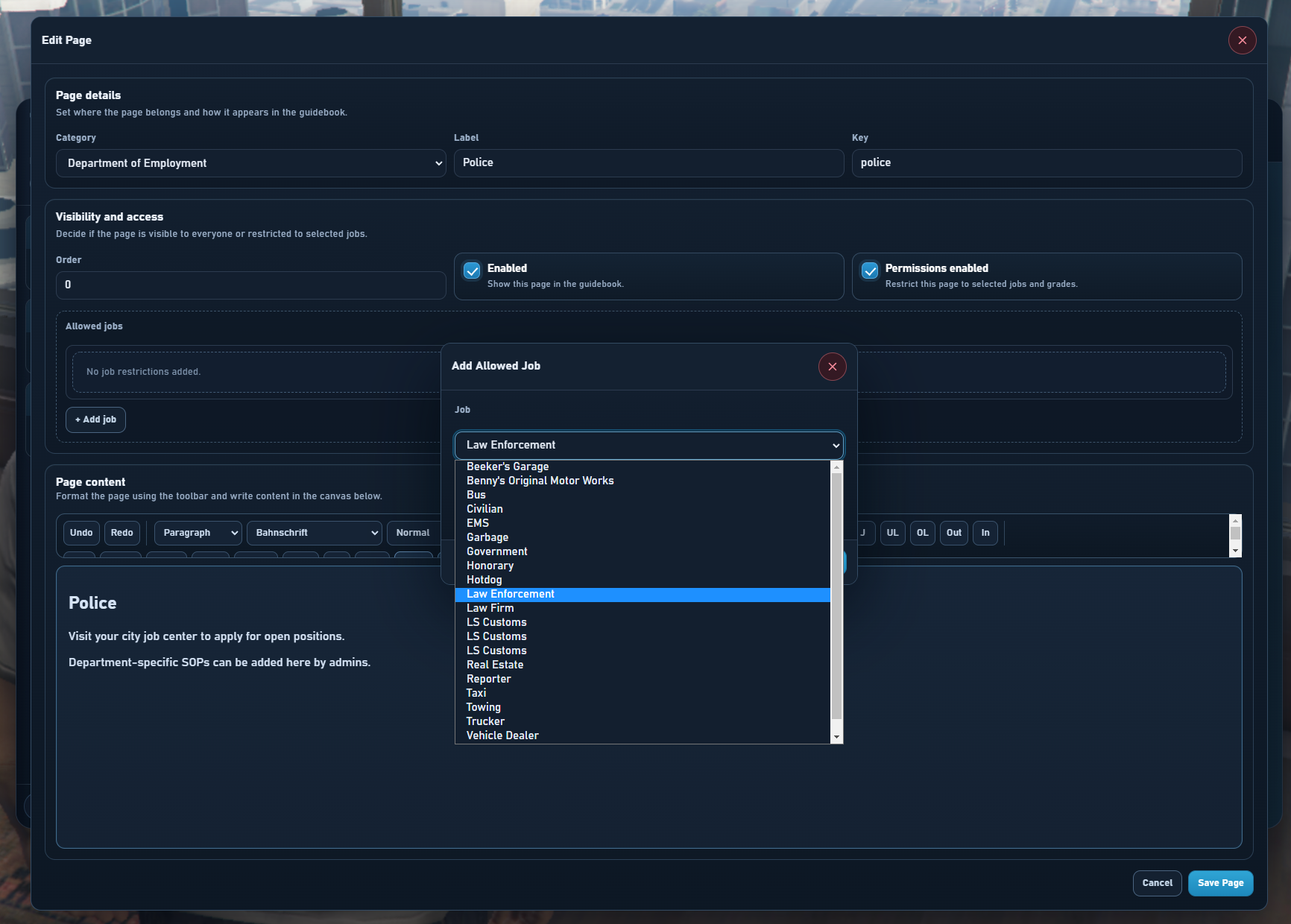The image size is (1291, 924).
Task: Choose Bus in the job list
Action: coord(643,496)
